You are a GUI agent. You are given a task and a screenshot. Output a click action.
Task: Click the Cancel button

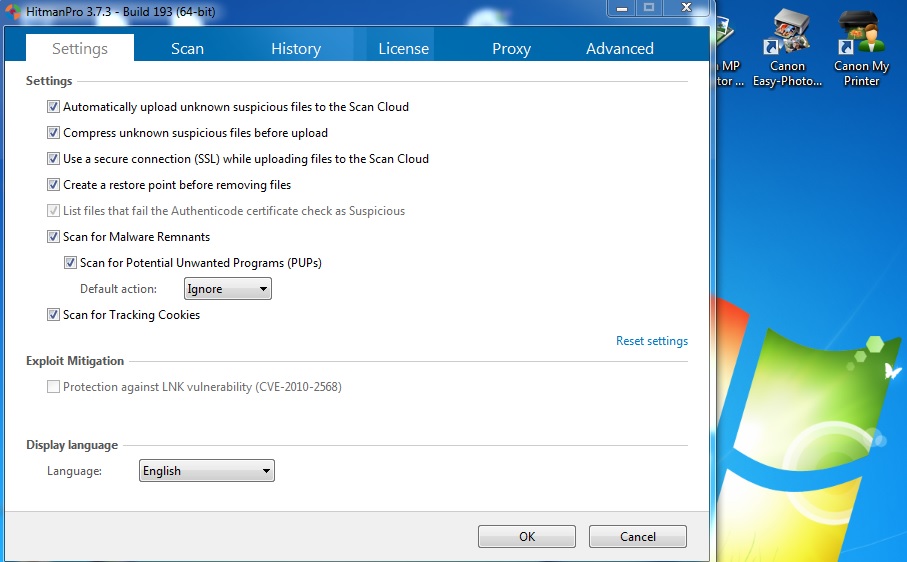[638, 537]
